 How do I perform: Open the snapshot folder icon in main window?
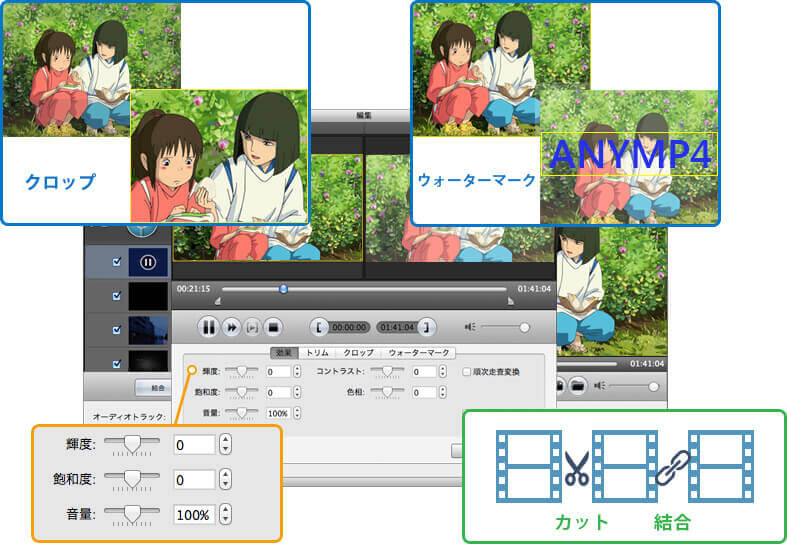[578, 386]
